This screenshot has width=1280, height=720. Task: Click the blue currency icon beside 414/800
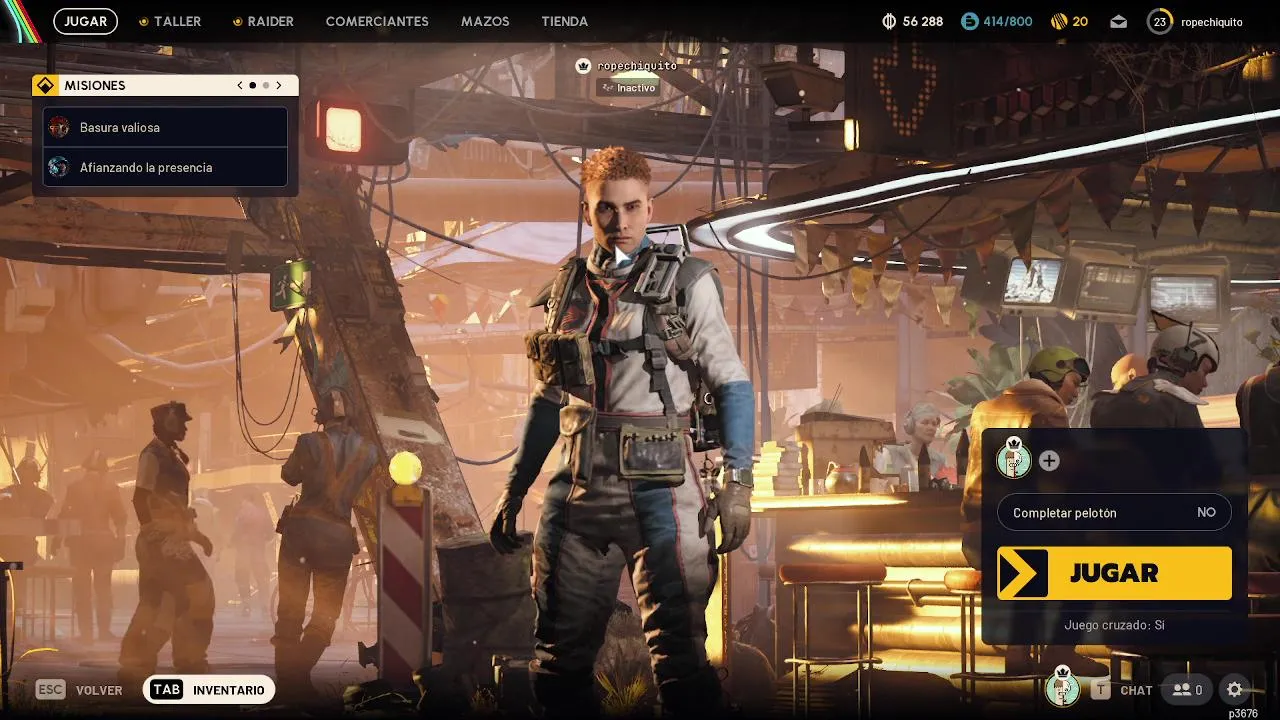tap(969, 21)
